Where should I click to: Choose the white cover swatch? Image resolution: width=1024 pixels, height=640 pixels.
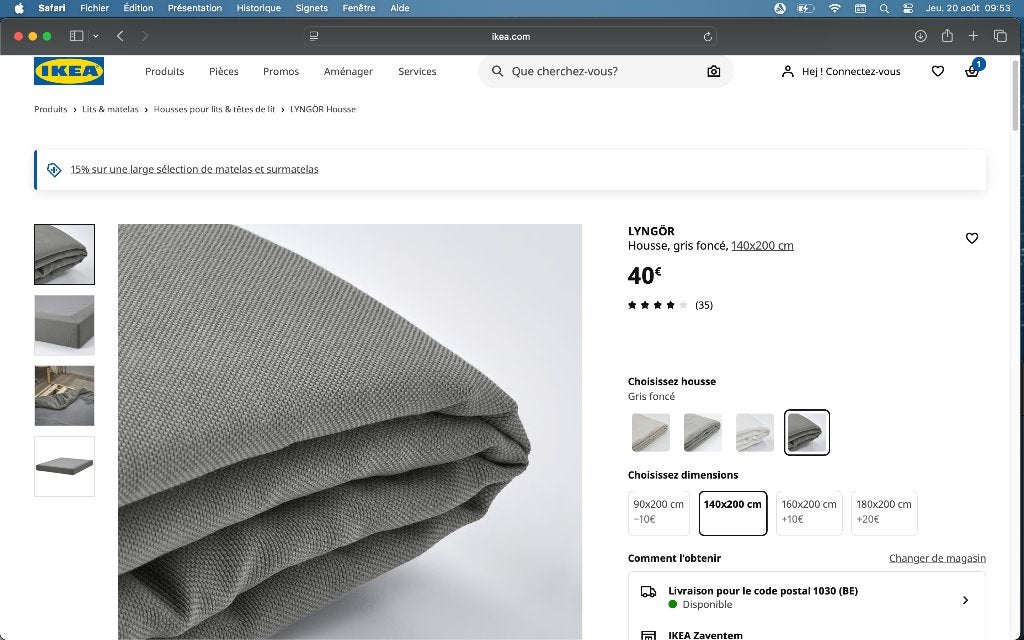[755, 432]
